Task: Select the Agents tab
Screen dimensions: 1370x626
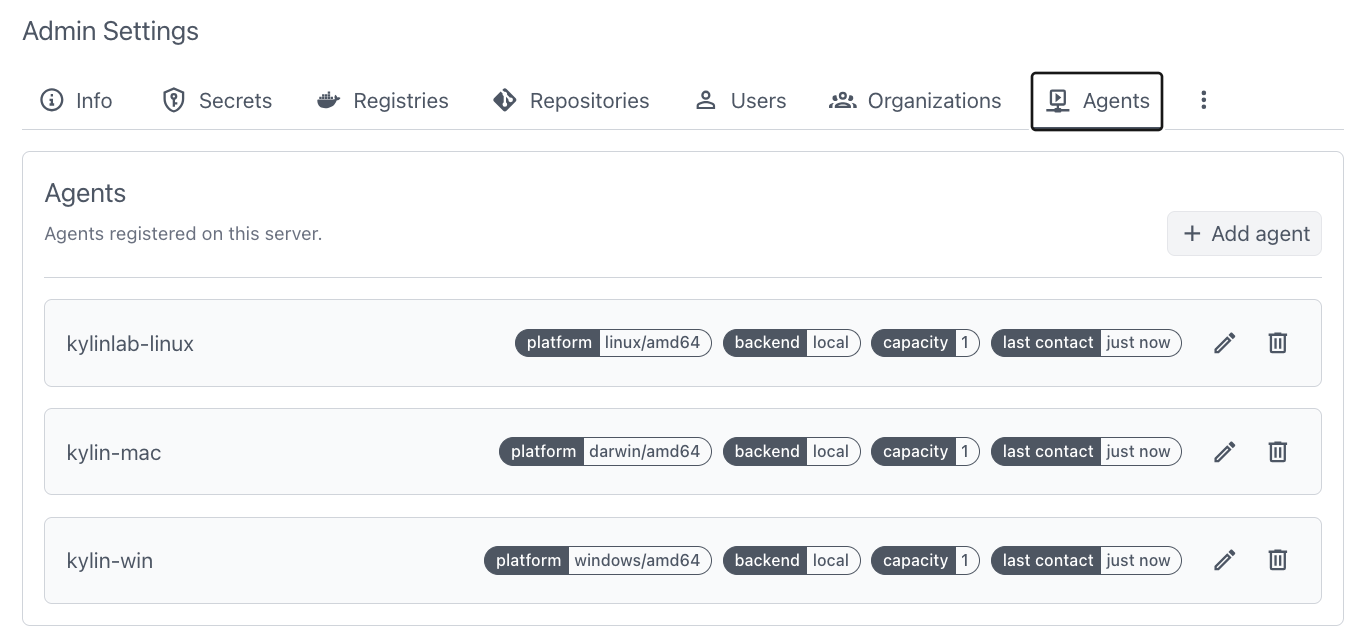Action: (1097, 101)
